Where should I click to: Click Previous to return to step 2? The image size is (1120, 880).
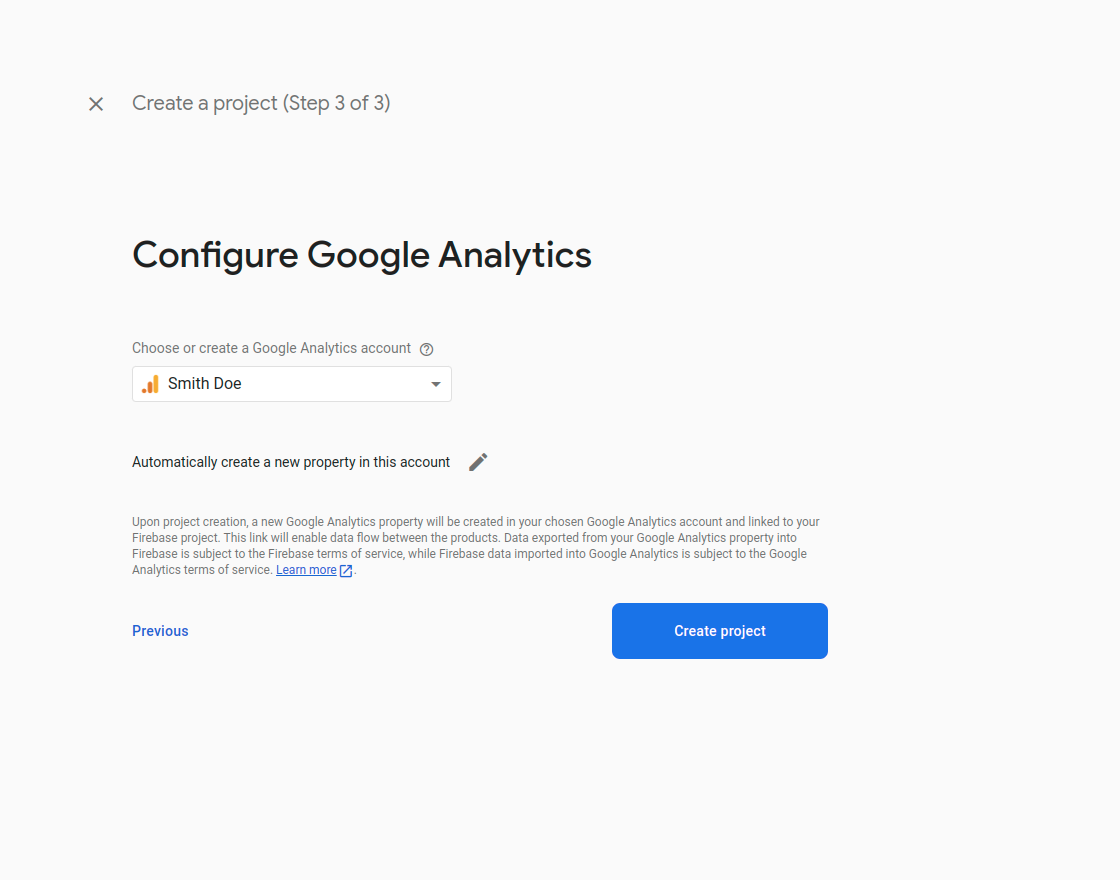[x=160, y=630]
